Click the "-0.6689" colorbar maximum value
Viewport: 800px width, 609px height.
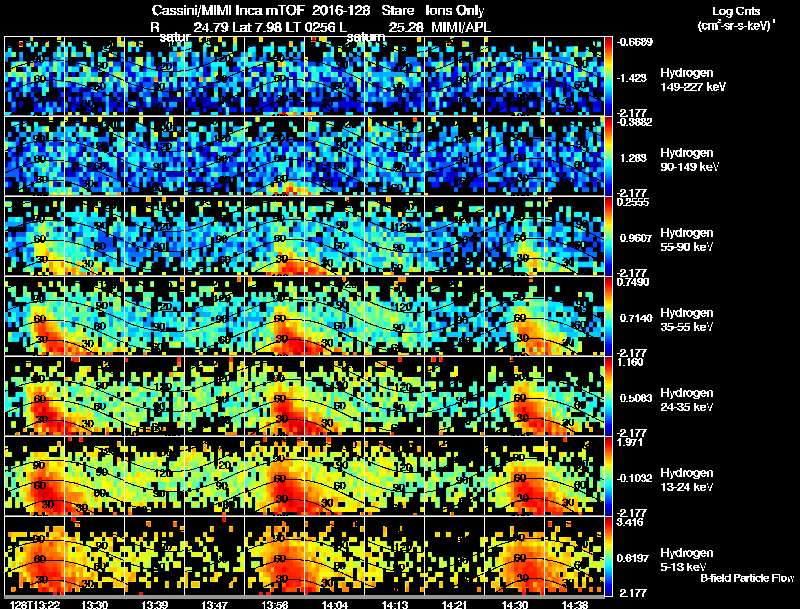(634, 42)
